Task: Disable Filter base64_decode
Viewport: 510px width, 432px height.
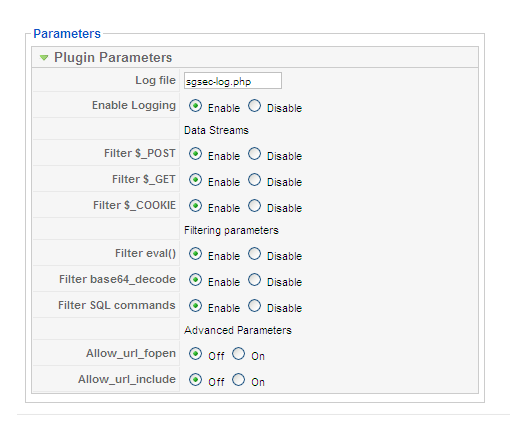Action: (254, 280)
